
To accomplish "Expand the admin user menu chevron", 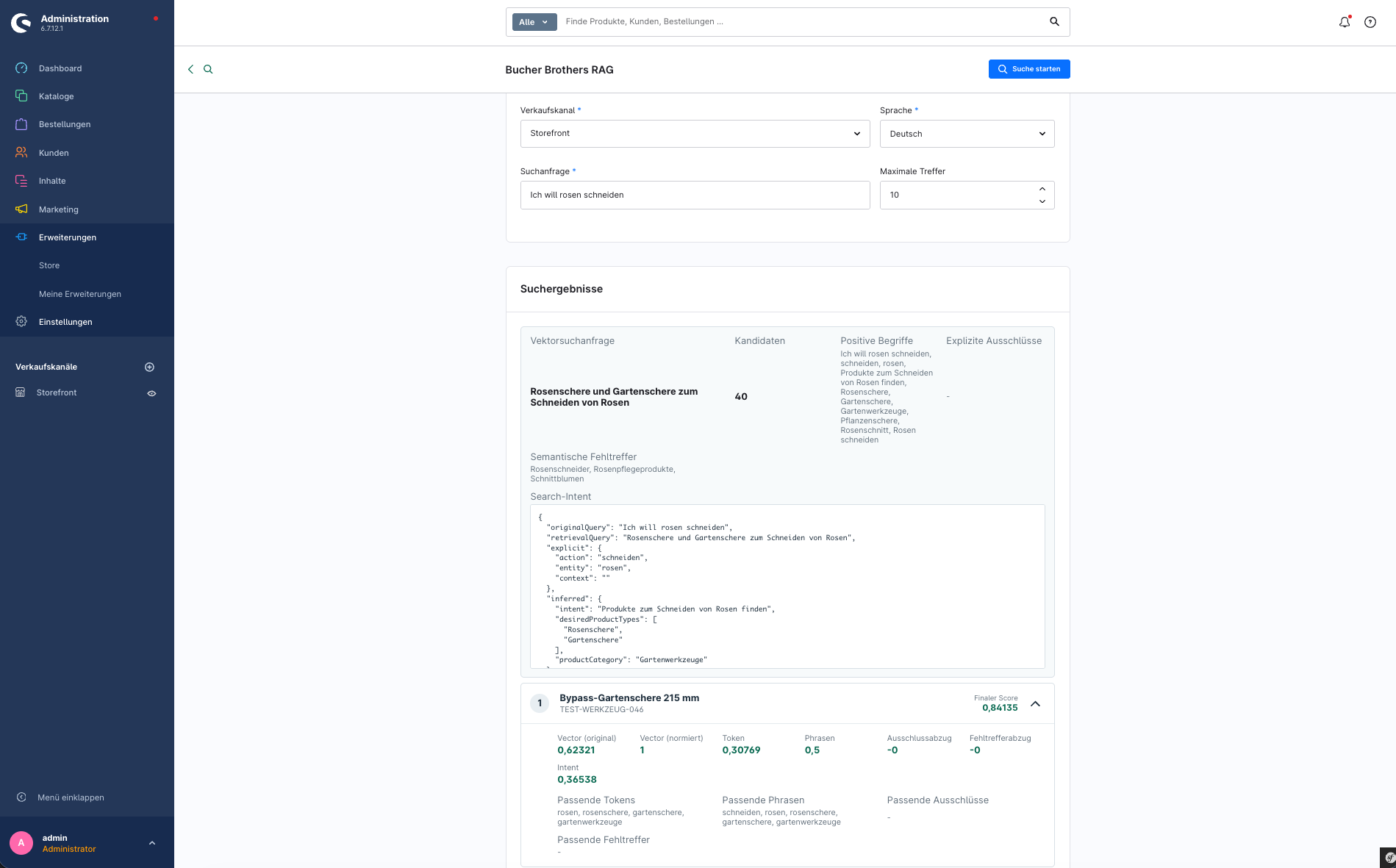I will pos(152,843).
